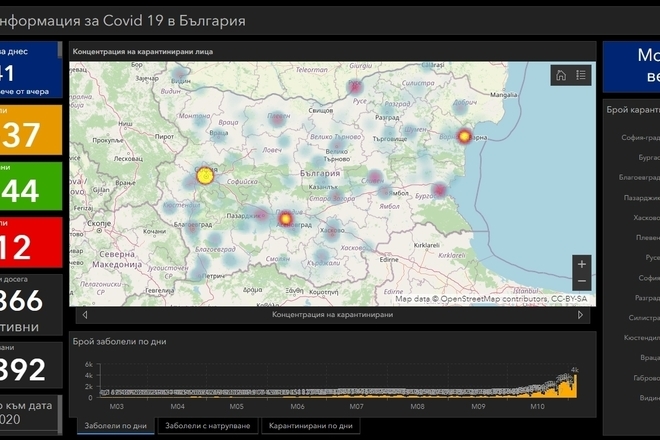Zoom out with the map minus button
Screen dimensions: 660x440
click(583, 283)
